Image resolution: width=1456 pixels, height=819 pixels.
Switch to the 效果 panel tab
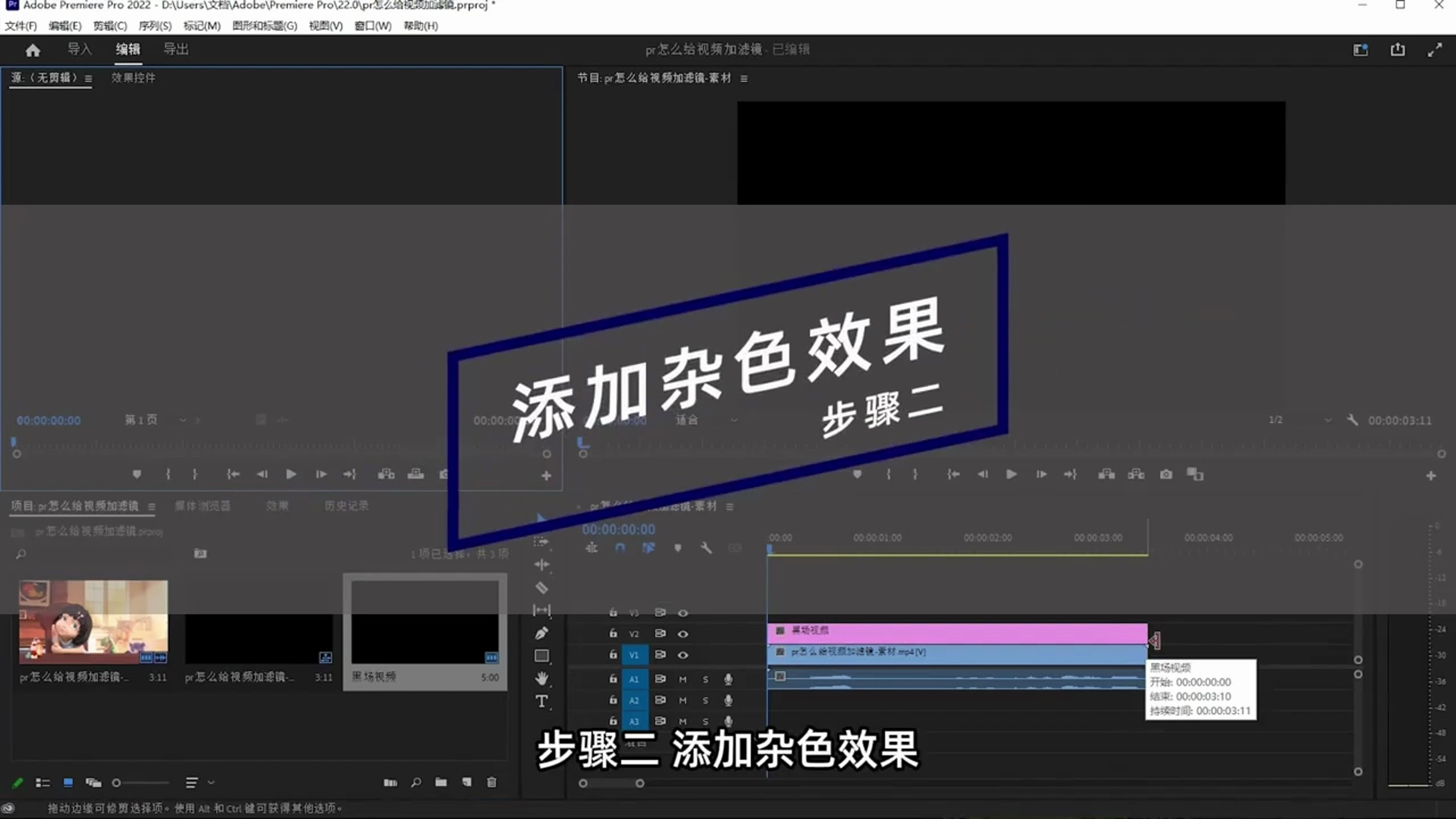(277, 506)
